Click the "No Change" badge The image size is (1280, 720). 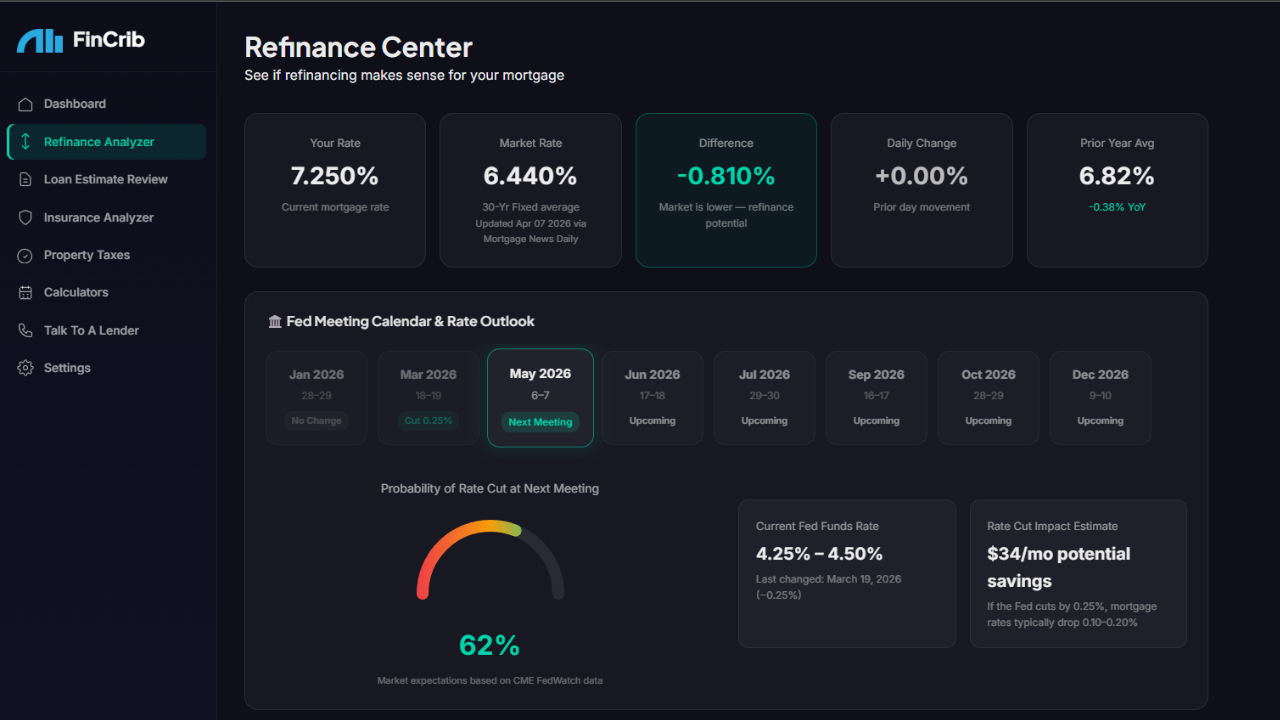click(x=316, y=421)
